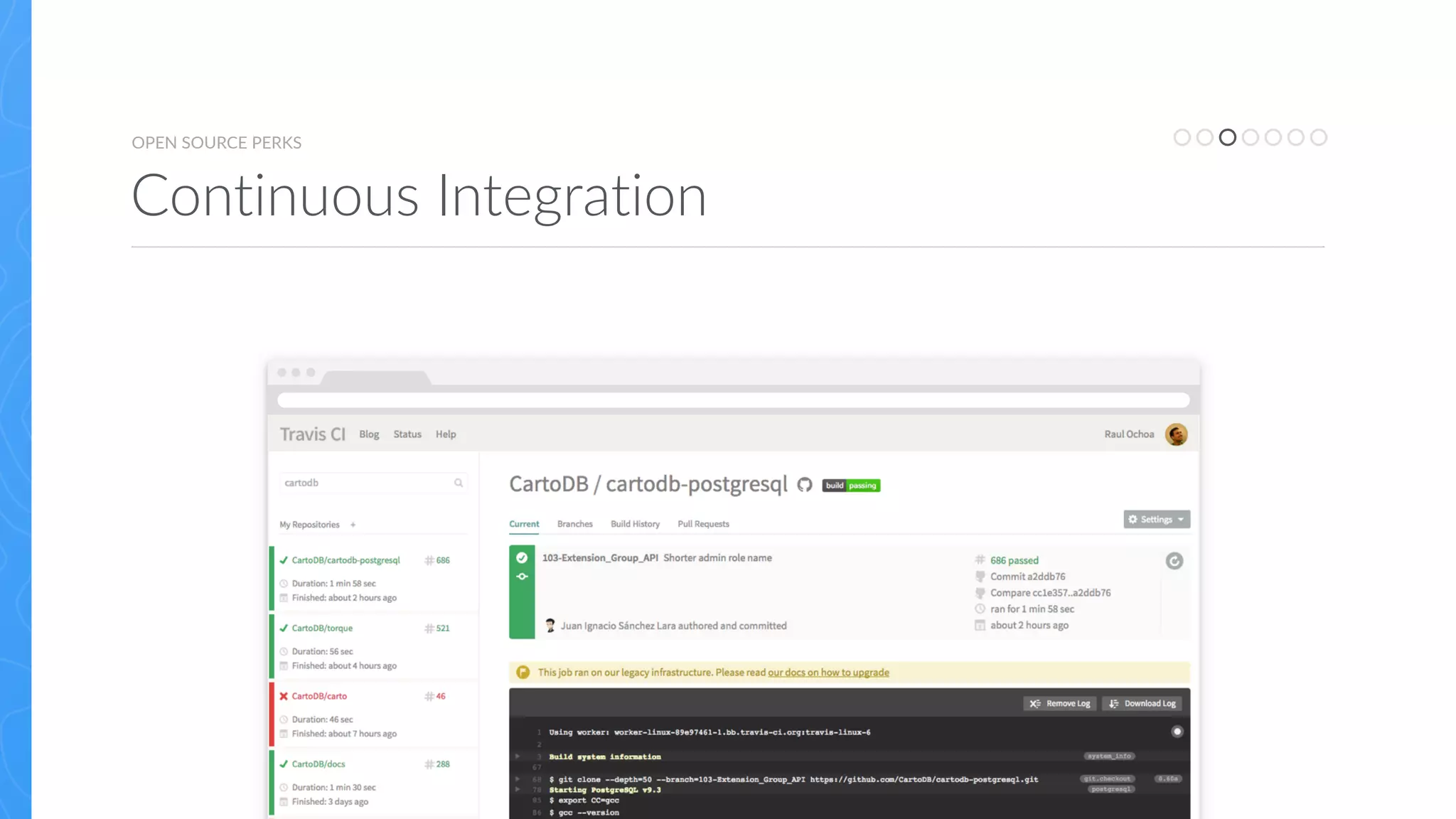Click 'Duration: 56 sec' text
The image size is (1456, 819).
pos(322,651)
